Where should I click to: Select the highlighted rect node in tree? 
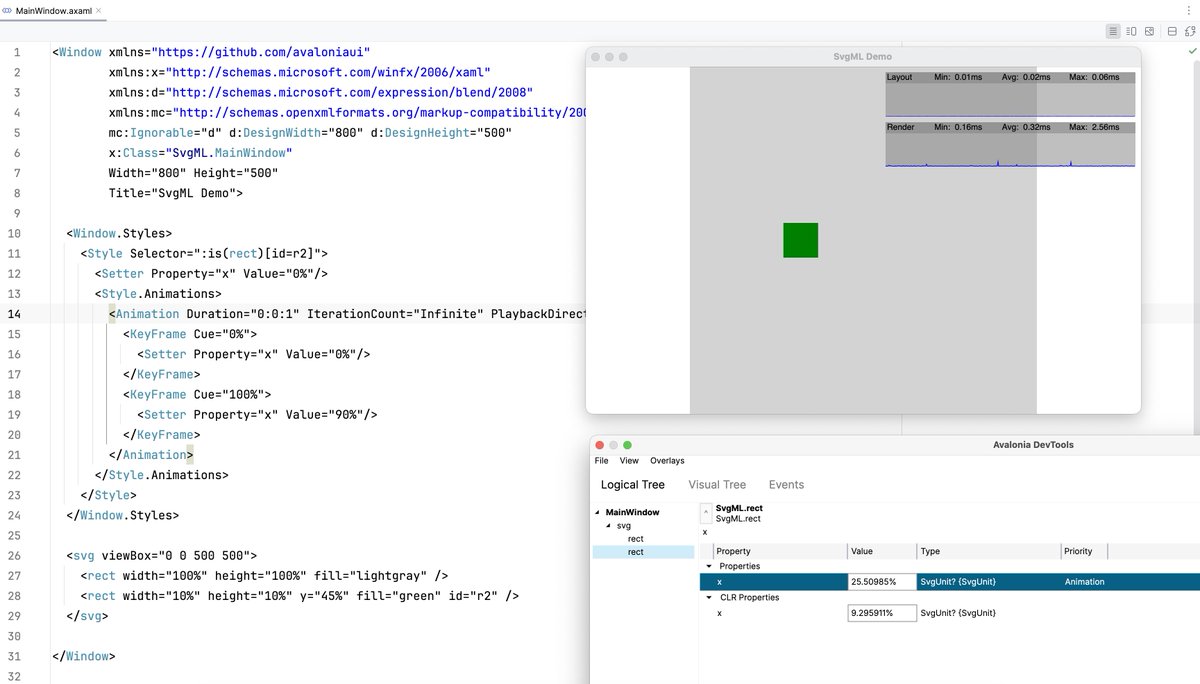click(643, 552)
